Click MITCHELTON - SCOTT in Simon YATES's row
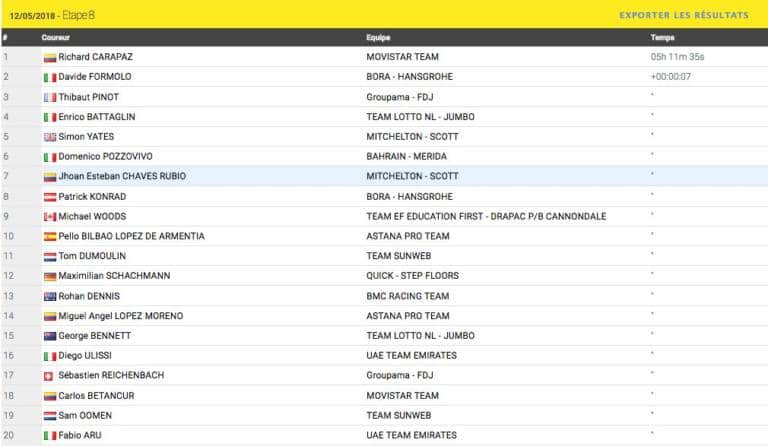This screenshot has width=768, height=446. pos(412,137)
